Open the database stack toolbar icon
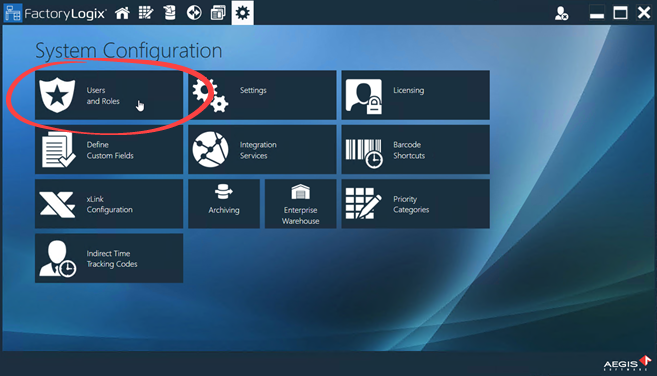Viewport: 657px width, 376px height. [x=170, y=13]
